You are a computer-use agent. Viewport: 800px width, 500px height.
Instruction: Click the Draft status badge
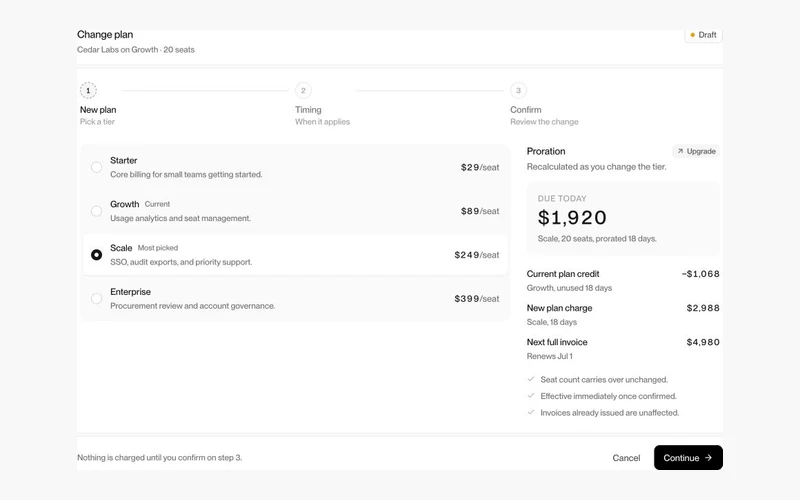704,35
